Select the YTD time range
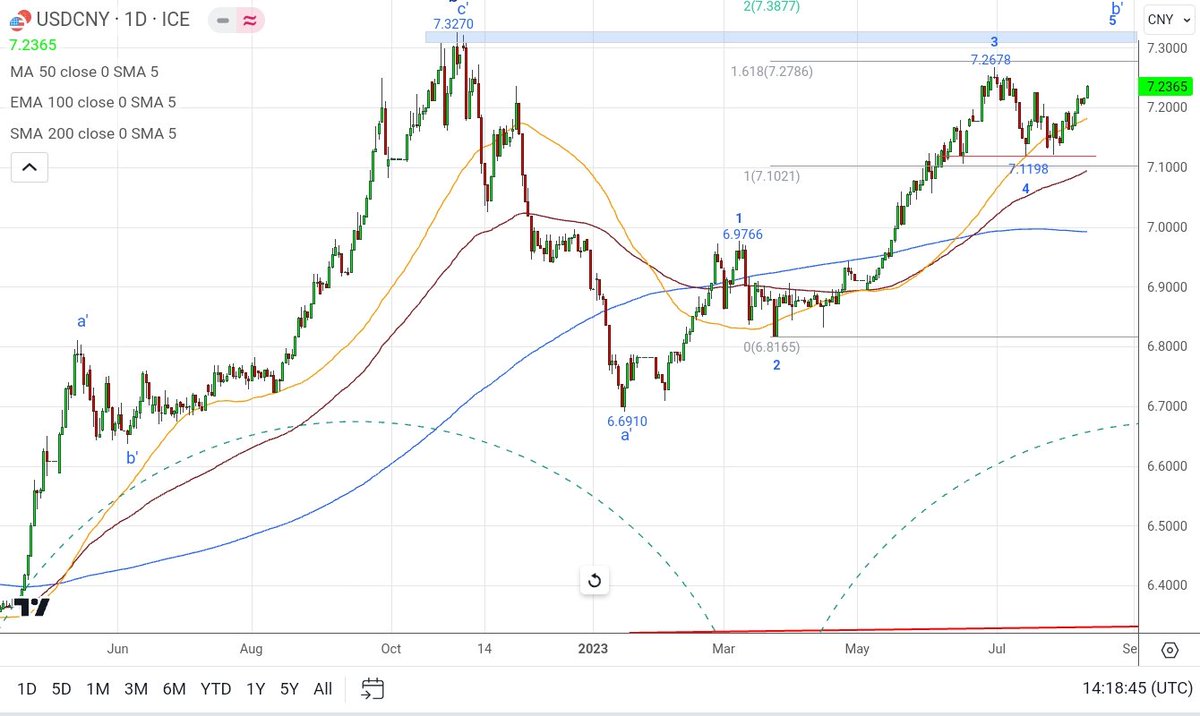This screenshot has width=1200, height=716. tap(216, 688)
